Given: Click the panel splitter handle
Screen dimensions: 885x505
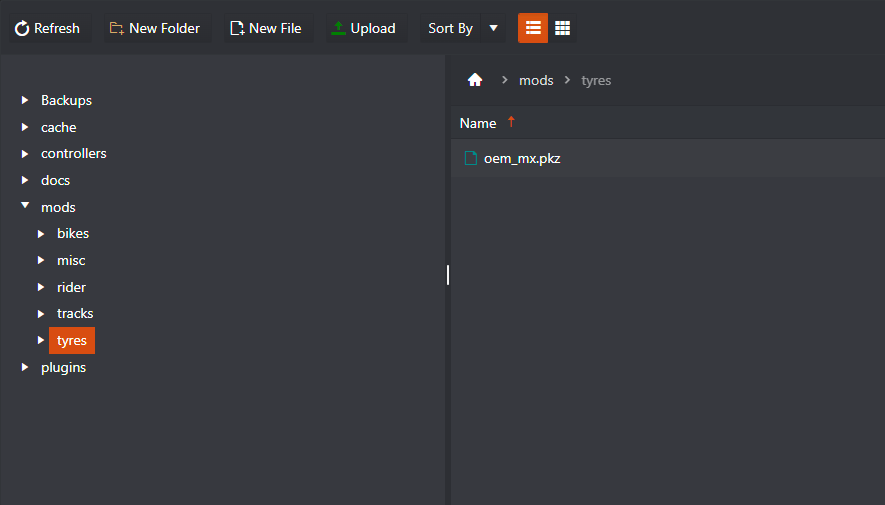Looking at the screenshot, I should coord(448,275).
